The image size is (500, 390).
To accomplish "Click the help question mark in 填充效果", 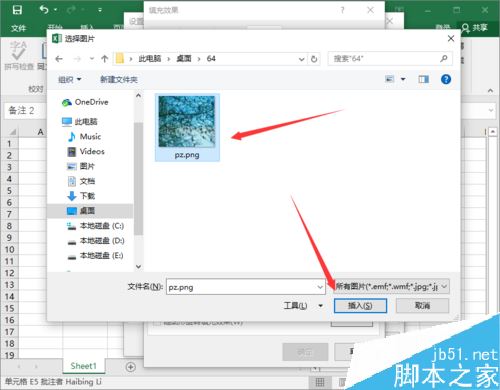I will coord(342,10).
